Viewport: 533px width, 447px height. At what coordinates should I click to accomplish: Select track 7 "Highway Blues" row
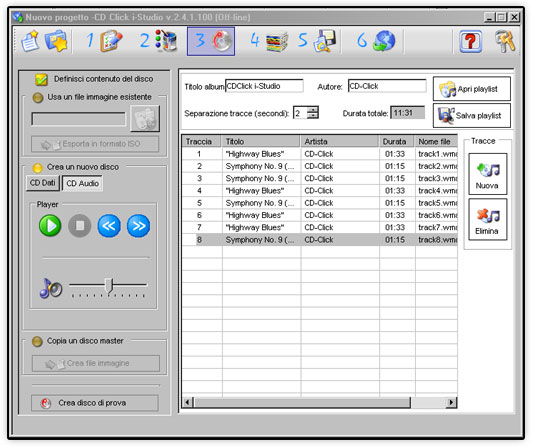320,228
